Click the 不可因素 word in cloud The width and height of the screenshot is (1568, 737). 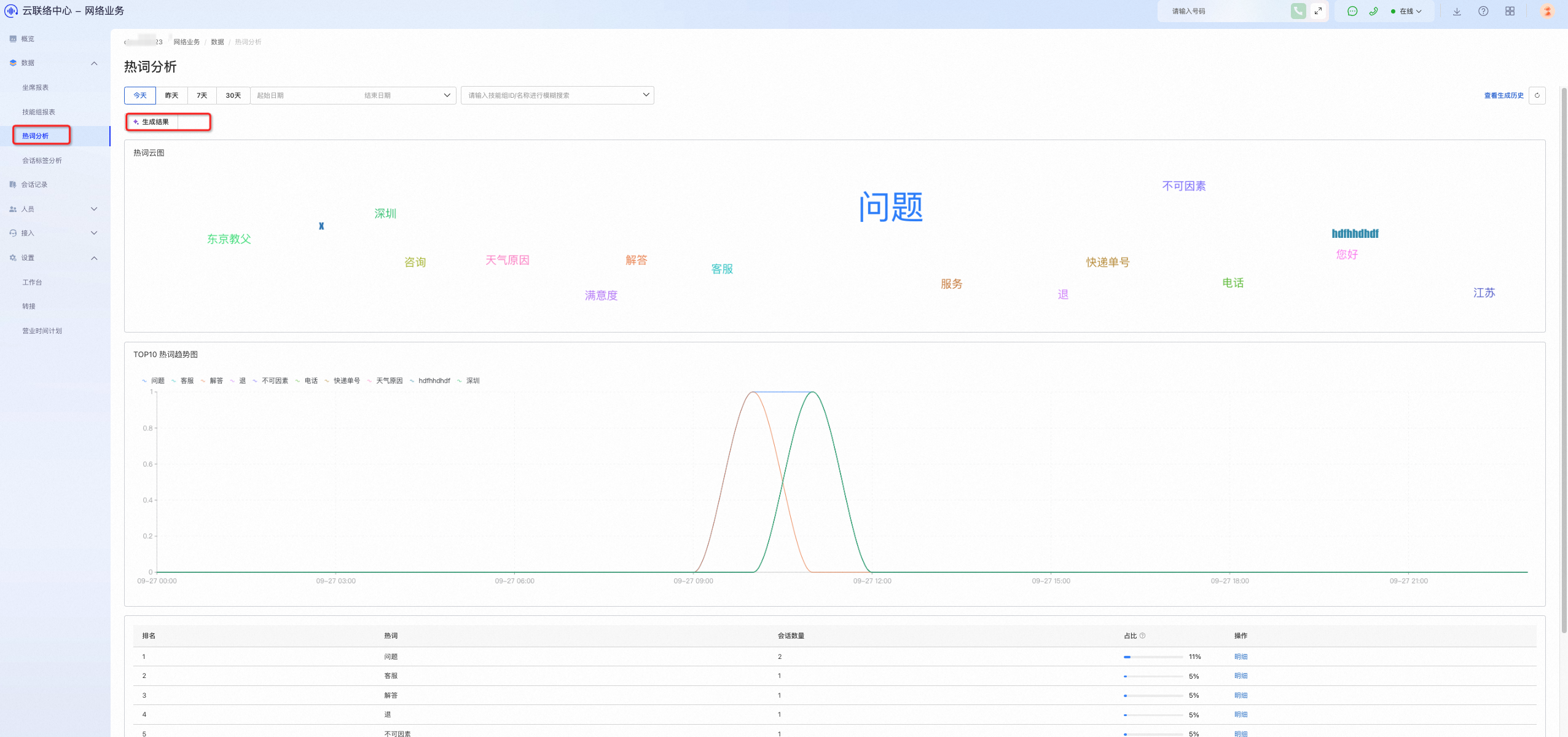[1184, 186]
